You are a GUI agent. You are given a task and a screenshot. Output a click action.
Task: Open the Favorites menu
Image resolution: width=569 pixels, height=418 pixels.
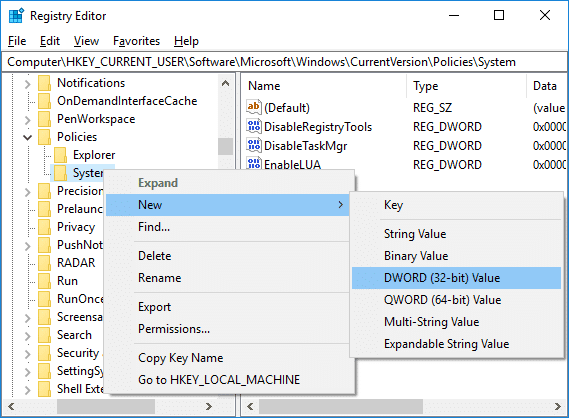point(136,41)
